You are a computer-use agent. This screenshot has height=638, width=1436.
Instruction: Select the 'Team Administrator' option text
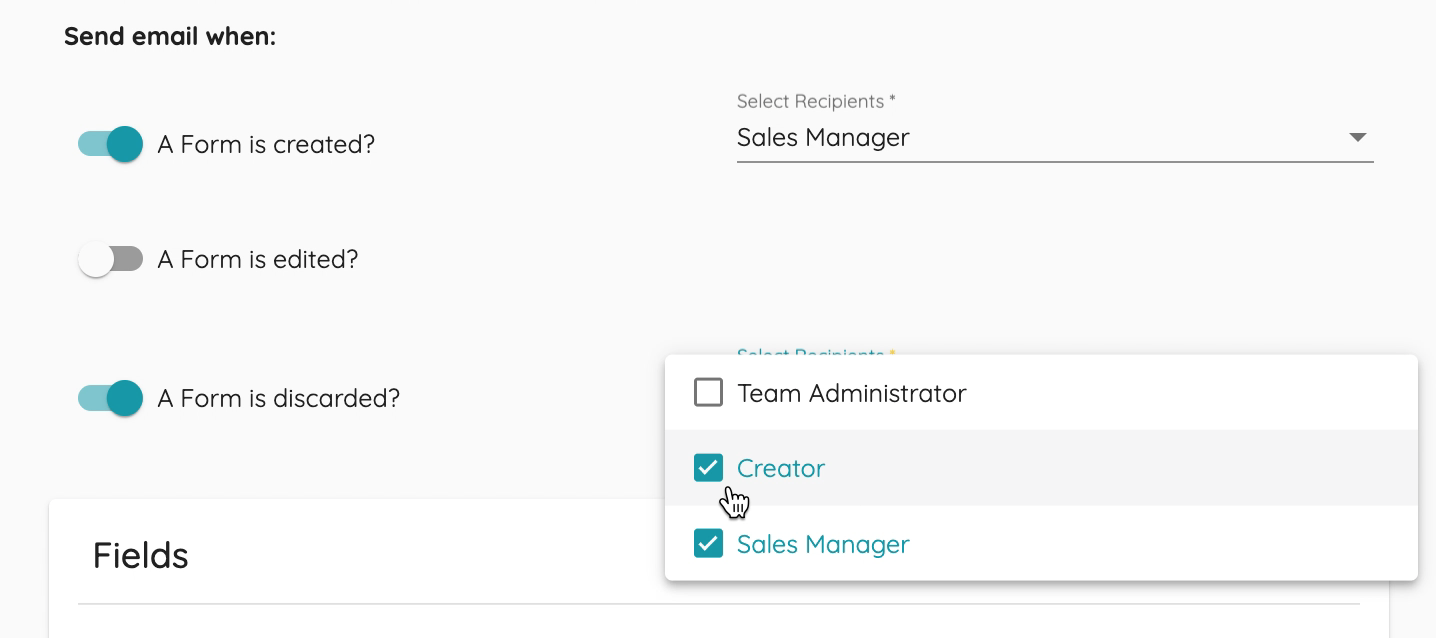coord(852,393)
